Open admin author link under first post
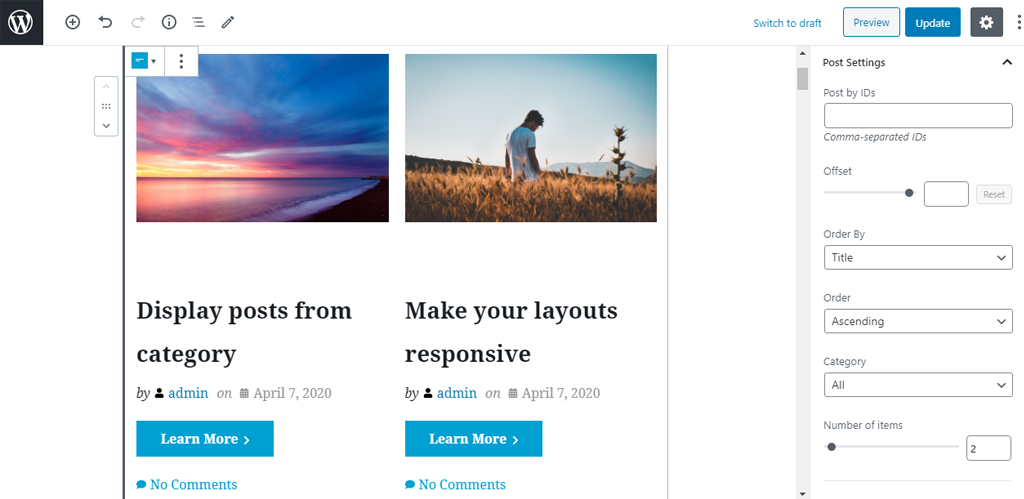1024x499 pixels. (x=188, y=393)
